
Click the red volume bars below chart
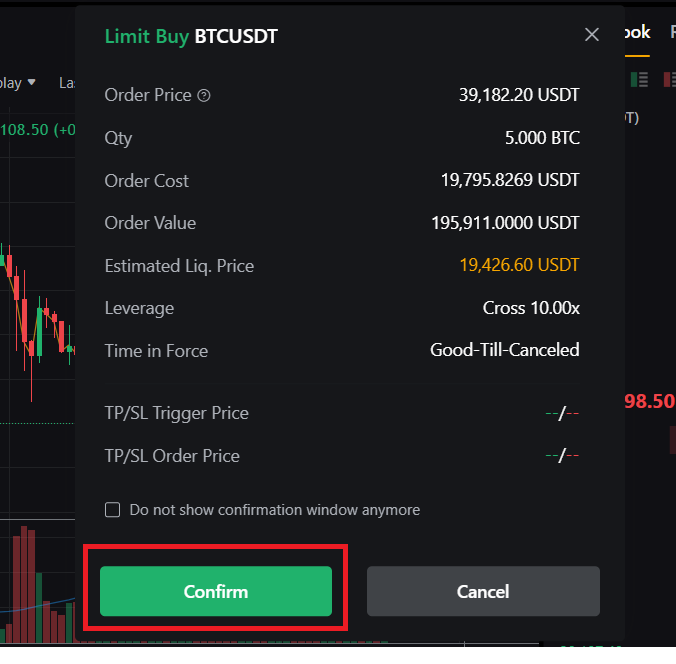click(x=24, y=582)
